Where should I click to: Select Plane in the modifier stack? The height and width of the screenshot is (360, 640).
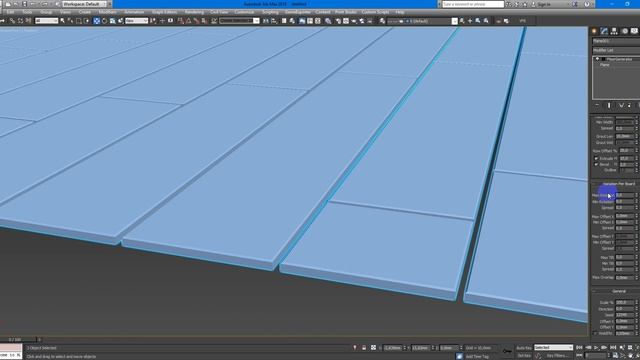pyautogui.click(x=604, y=65)
